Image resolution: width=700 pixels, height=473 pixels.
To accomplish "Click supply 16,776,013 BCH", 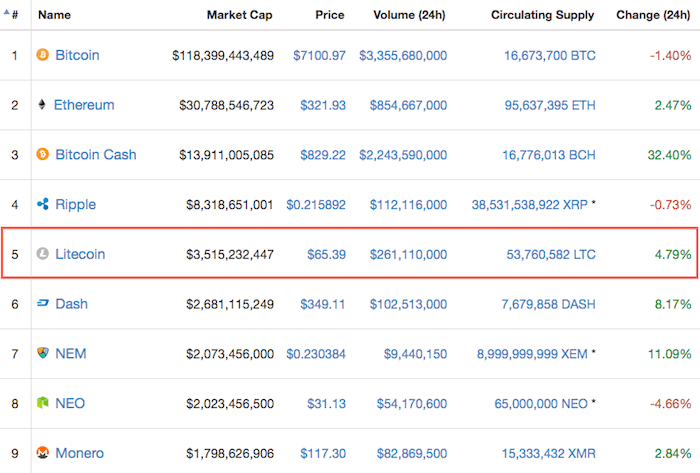I will click(x=549, y=155).
